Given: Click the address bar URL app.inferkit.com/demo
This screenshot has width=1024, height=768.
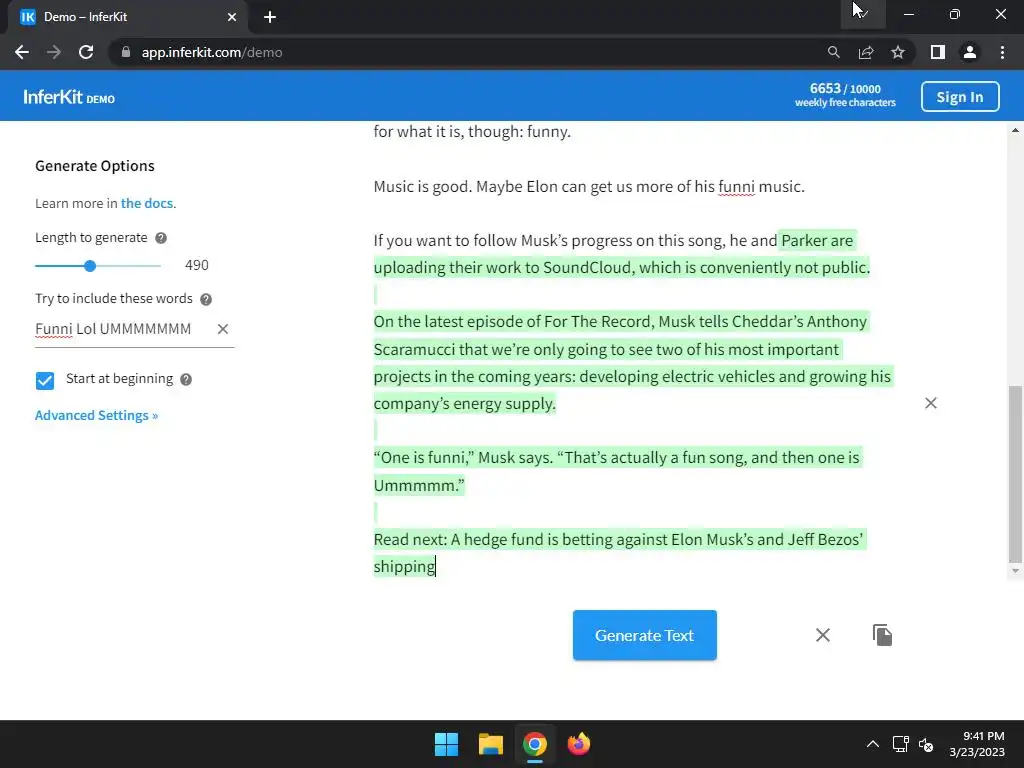Looking at the screenshot, I should pyautogui.click(x=212, y=52).
